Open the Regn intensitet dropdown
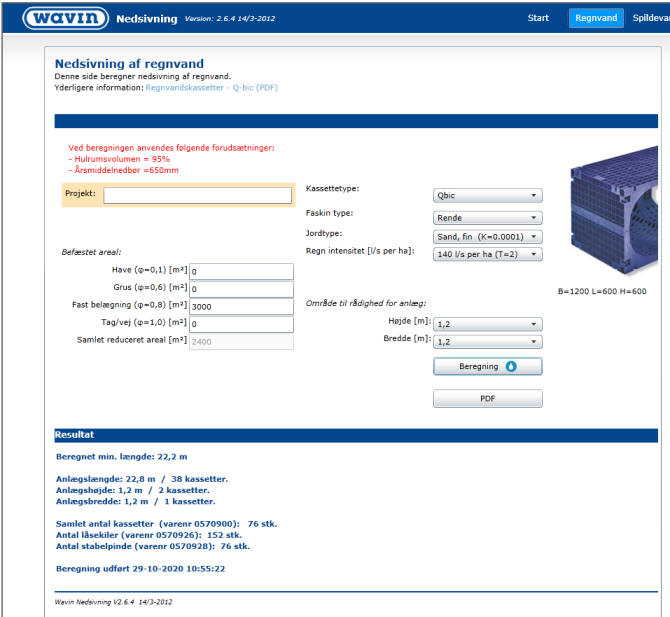This screenshot has height=617, width=670. (x=487, y=254)
